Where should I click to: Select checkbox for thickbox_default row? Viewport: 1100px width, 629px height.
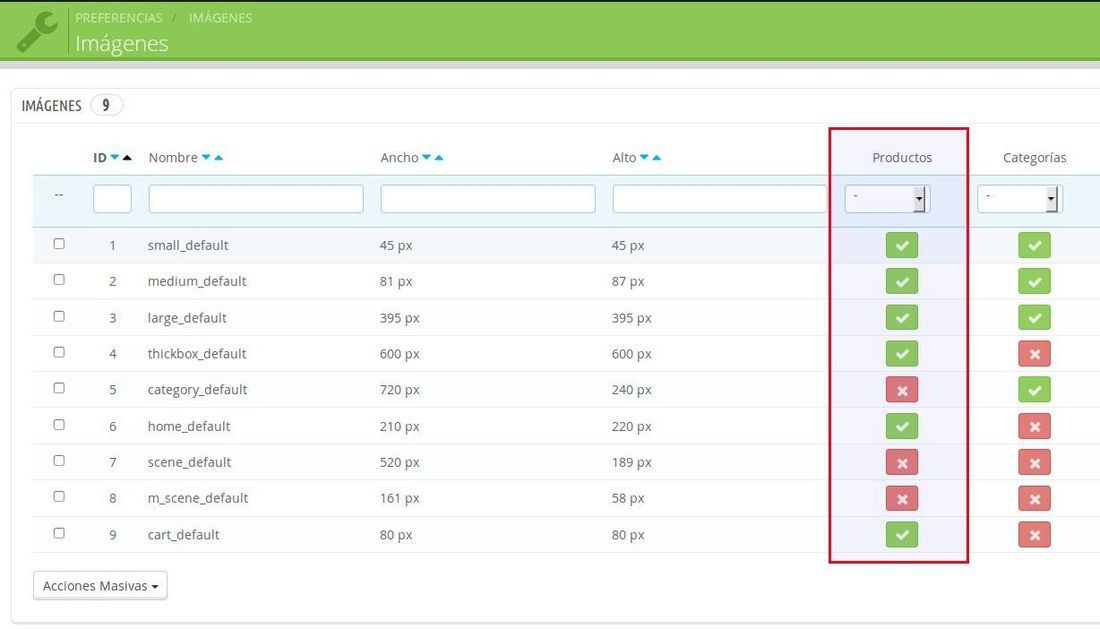pyautogui.click(x=59, y=352)
